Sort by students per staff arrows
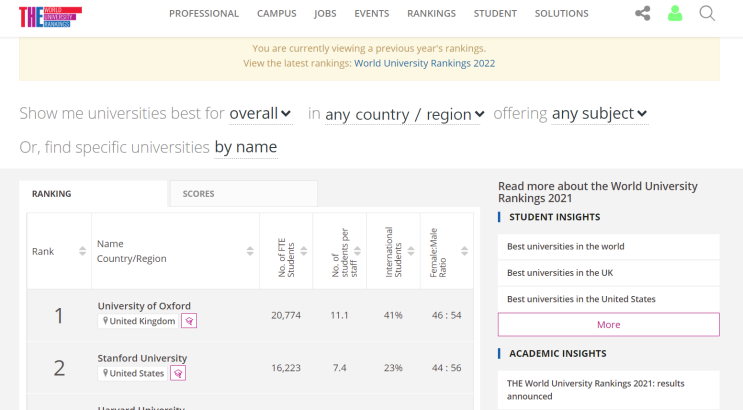This screenshot has width=743, height=410. tap(357, 251)
